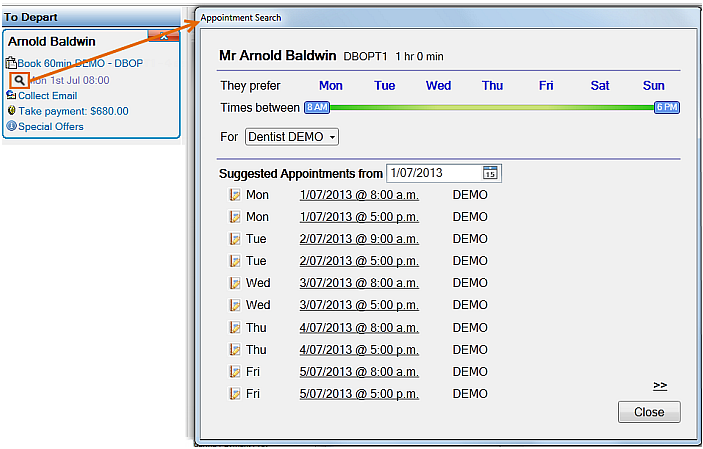Click the Mon 1st Jul 08:00 appointment text

pos(69,80)
